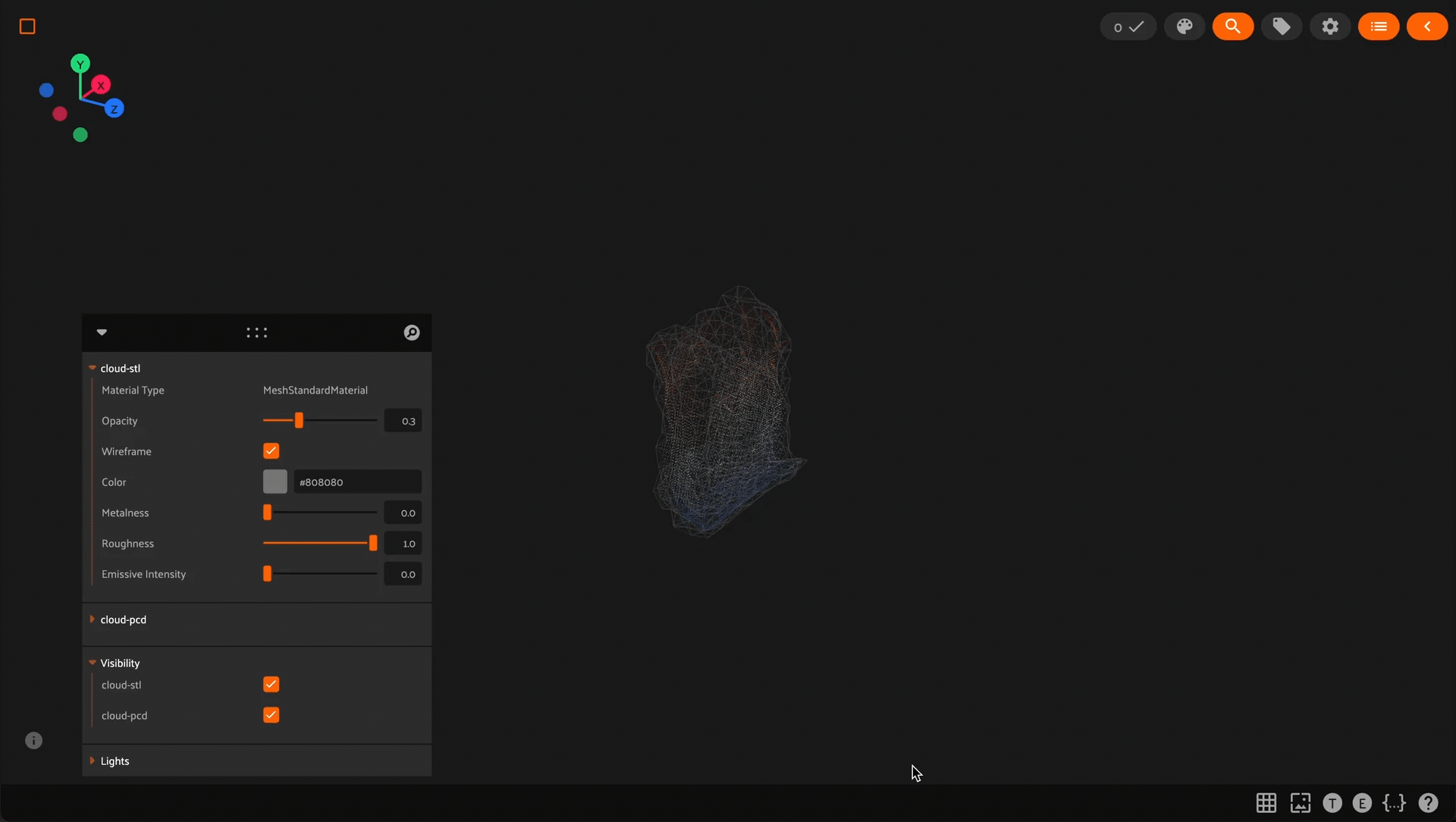
Task: Hide cloud-stl under Visibility
Action: 271,684
